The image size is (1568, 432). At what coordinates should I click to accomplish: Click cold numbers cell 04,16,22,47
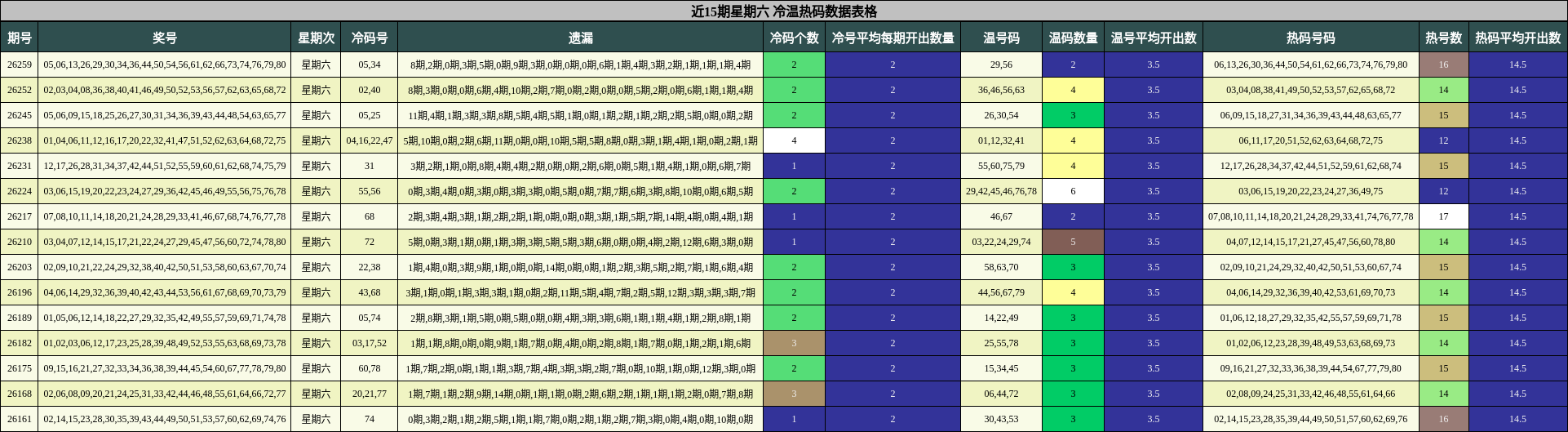(370, 140)
